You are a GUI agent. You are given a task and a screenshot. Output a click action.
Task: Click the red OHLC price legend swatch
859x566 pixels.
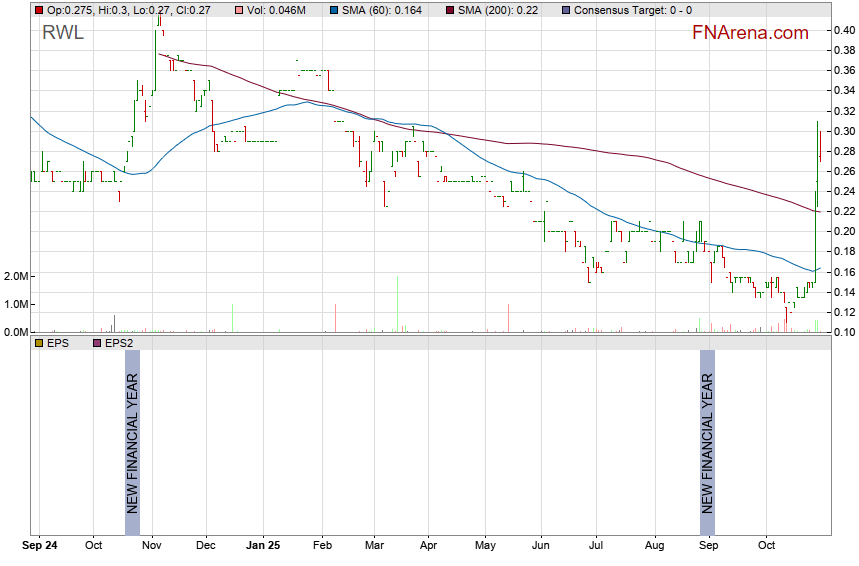(x=39, y=9)
